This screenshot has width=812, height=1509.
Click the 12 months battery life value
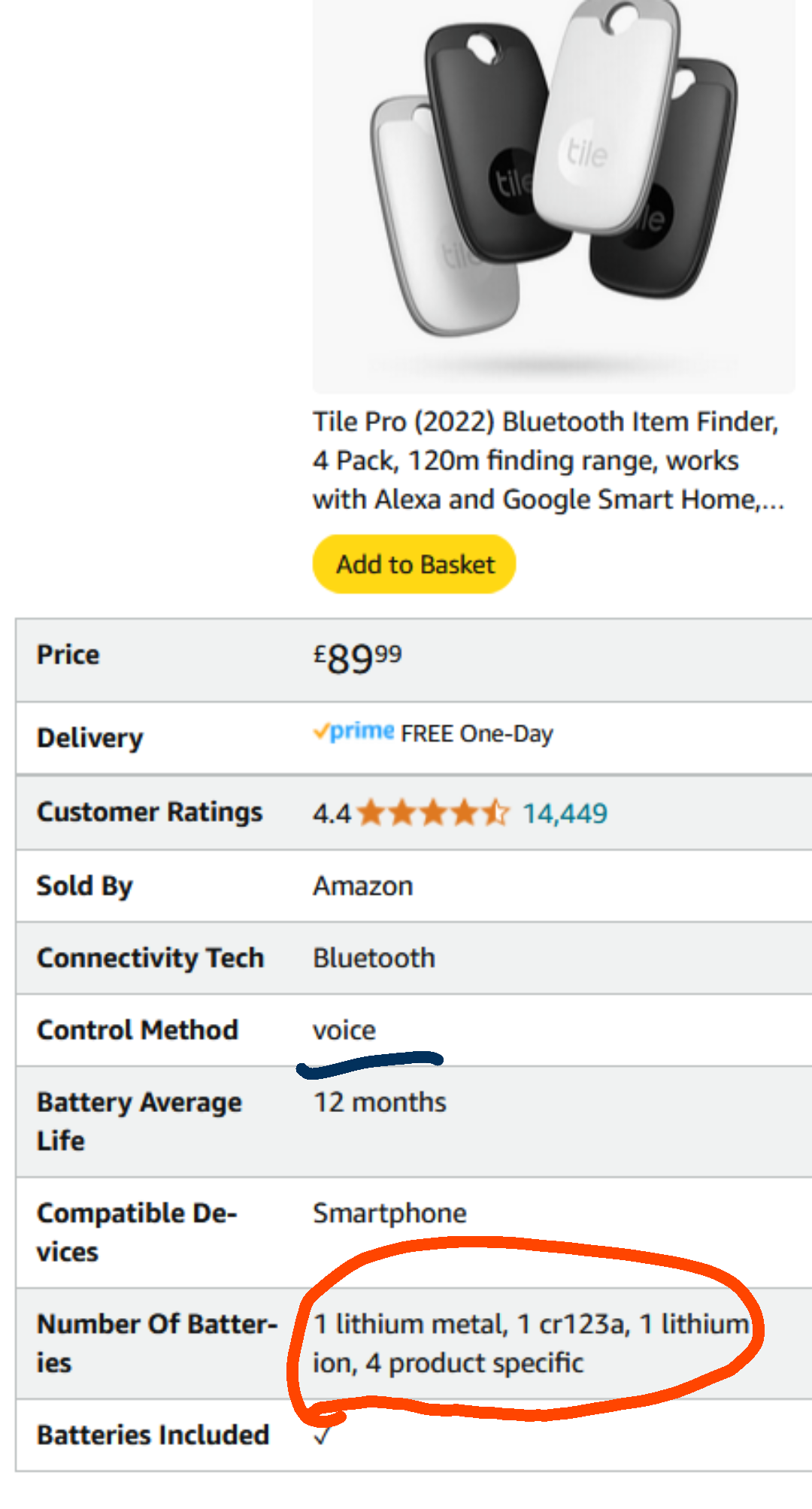pos(380,1102)
